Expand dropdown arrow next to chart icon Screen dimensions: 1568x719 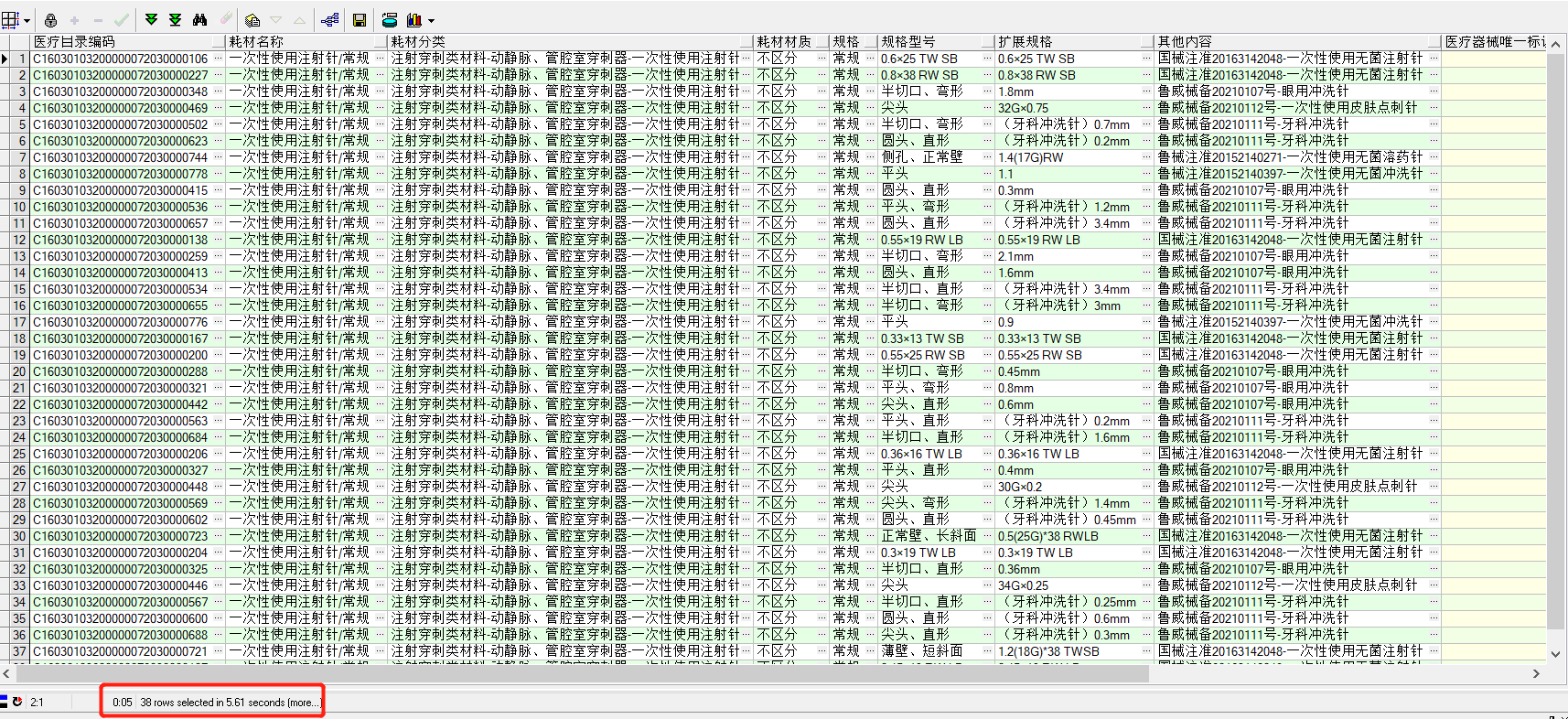(x=431, y=21)
